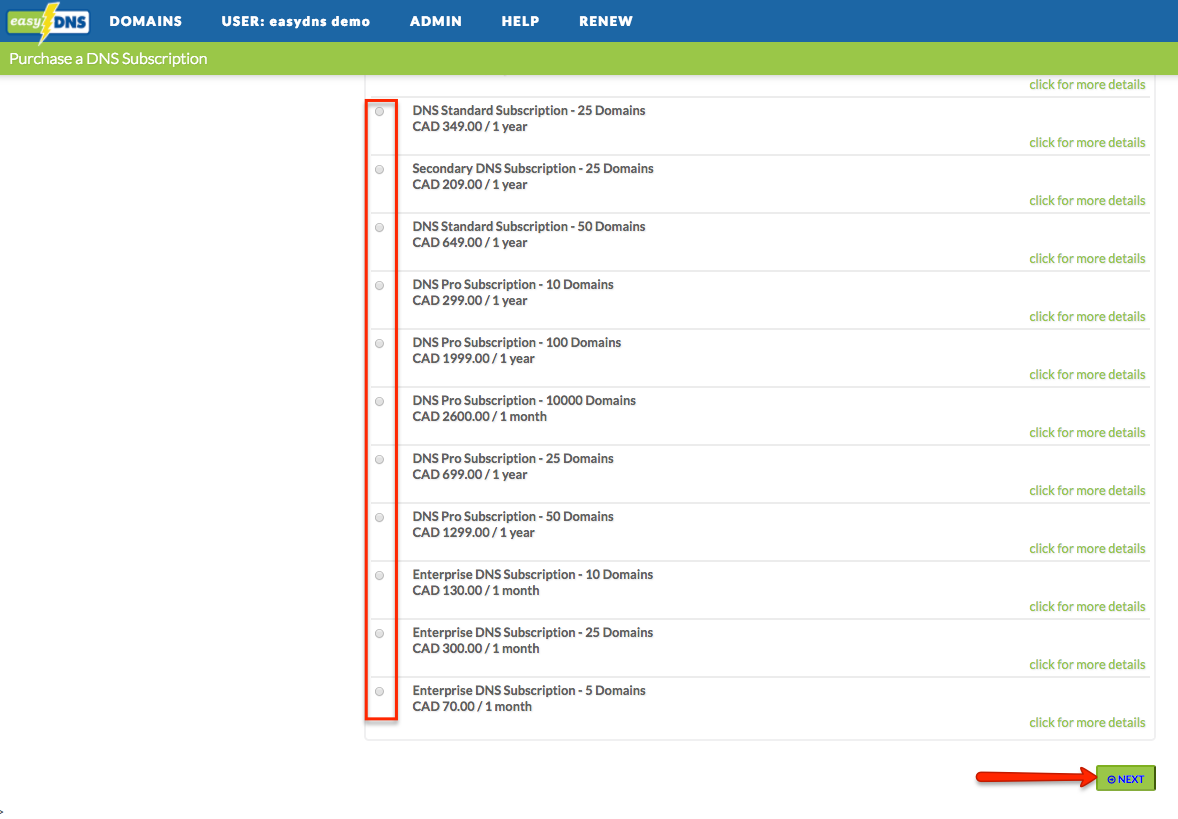Open more details for Secondary DNS 25 Domains
Viewport: 1178px width, 819px height.
pyautogui.click(x=1087, y=201)
